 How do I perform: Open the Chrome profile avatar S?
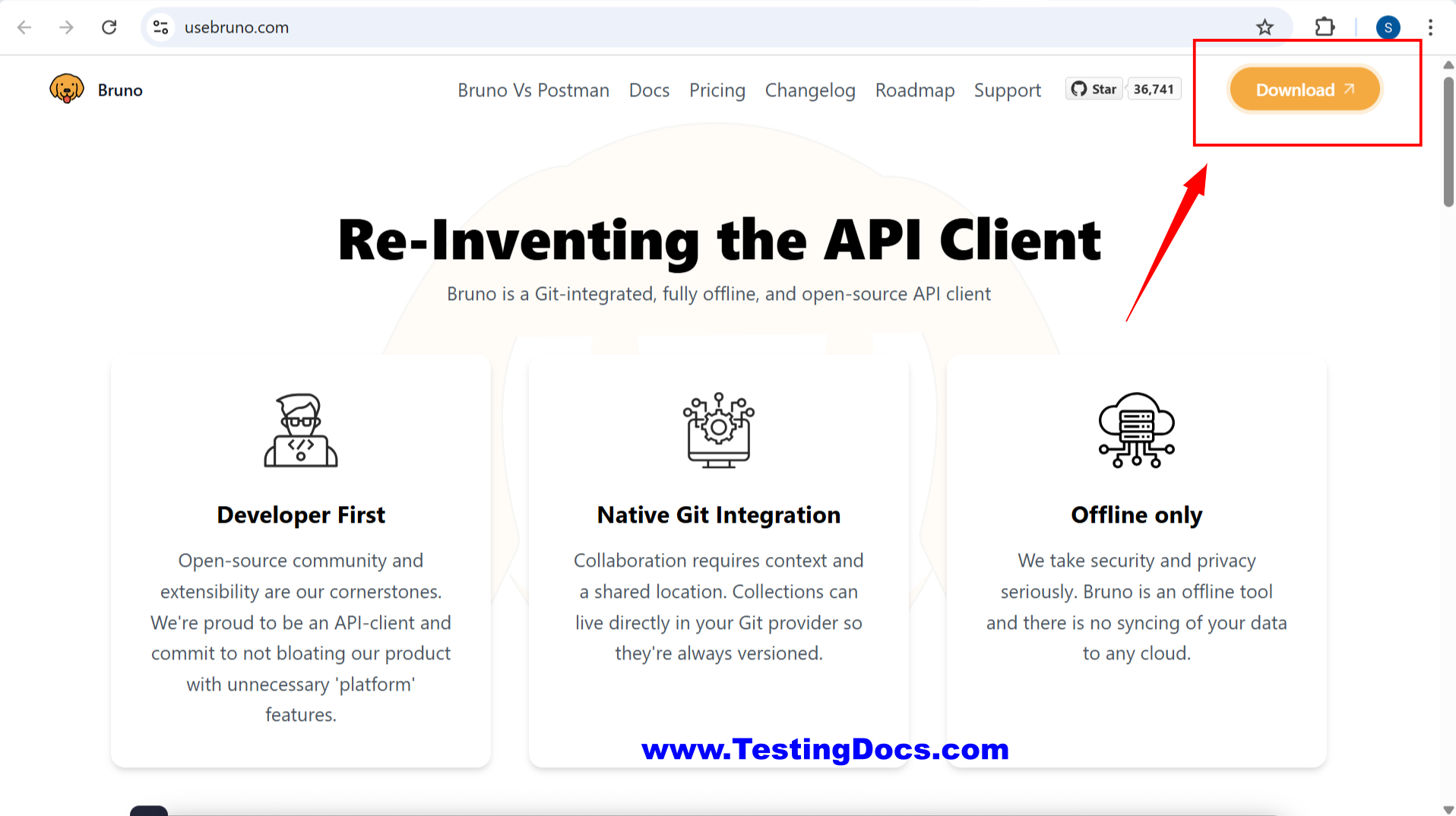(x=1388, y=27)
